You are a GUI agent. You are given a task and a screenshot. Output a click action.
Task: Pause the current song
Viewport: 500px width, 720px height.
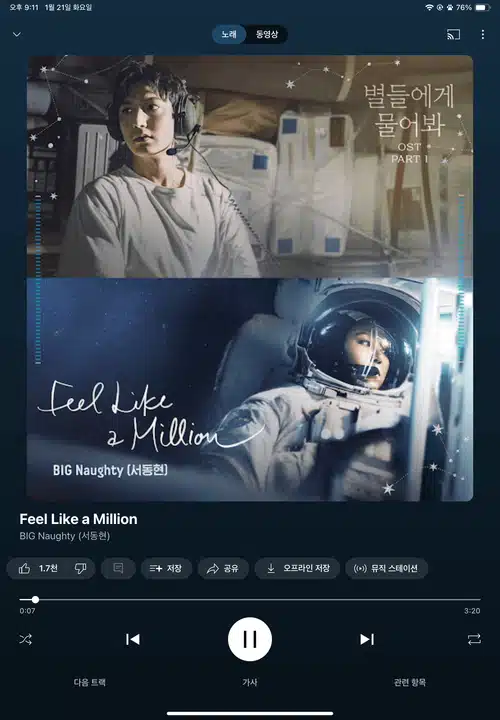(x=250, y=639)
